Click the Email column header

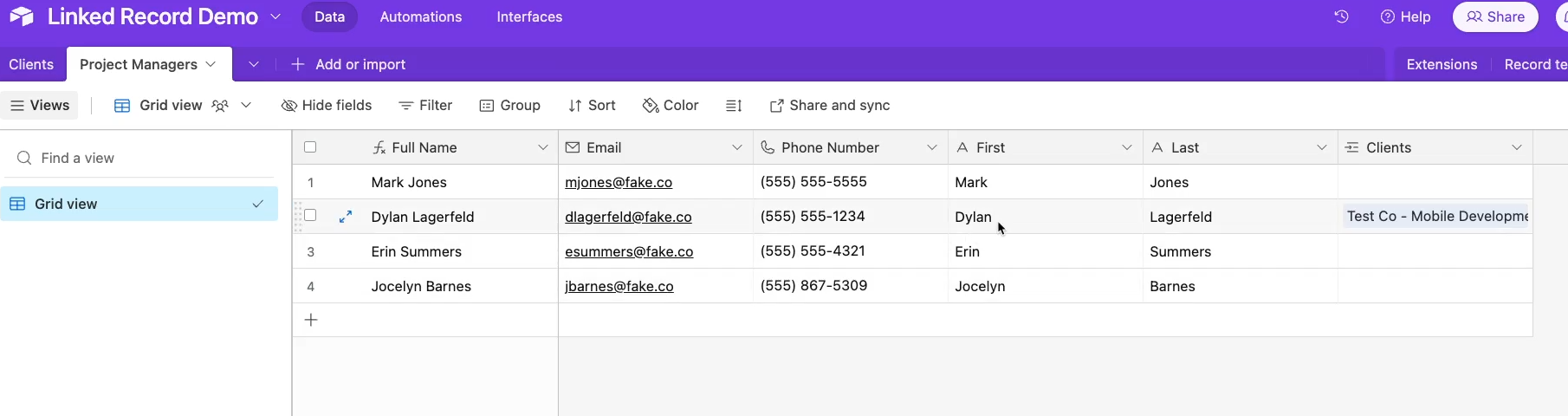656,147
